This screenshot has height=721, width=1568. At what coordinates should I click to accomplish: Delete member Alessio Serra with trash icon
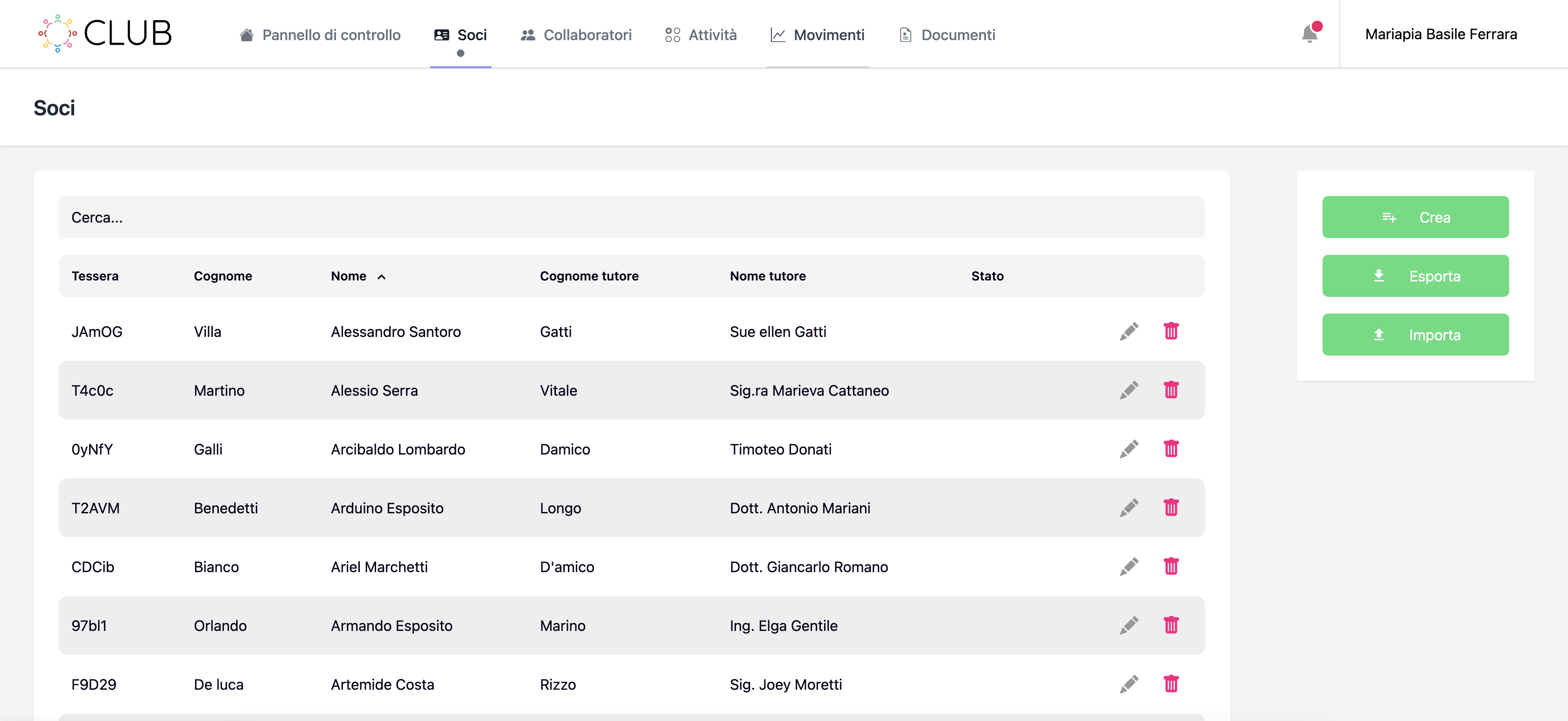(1171, 390)
